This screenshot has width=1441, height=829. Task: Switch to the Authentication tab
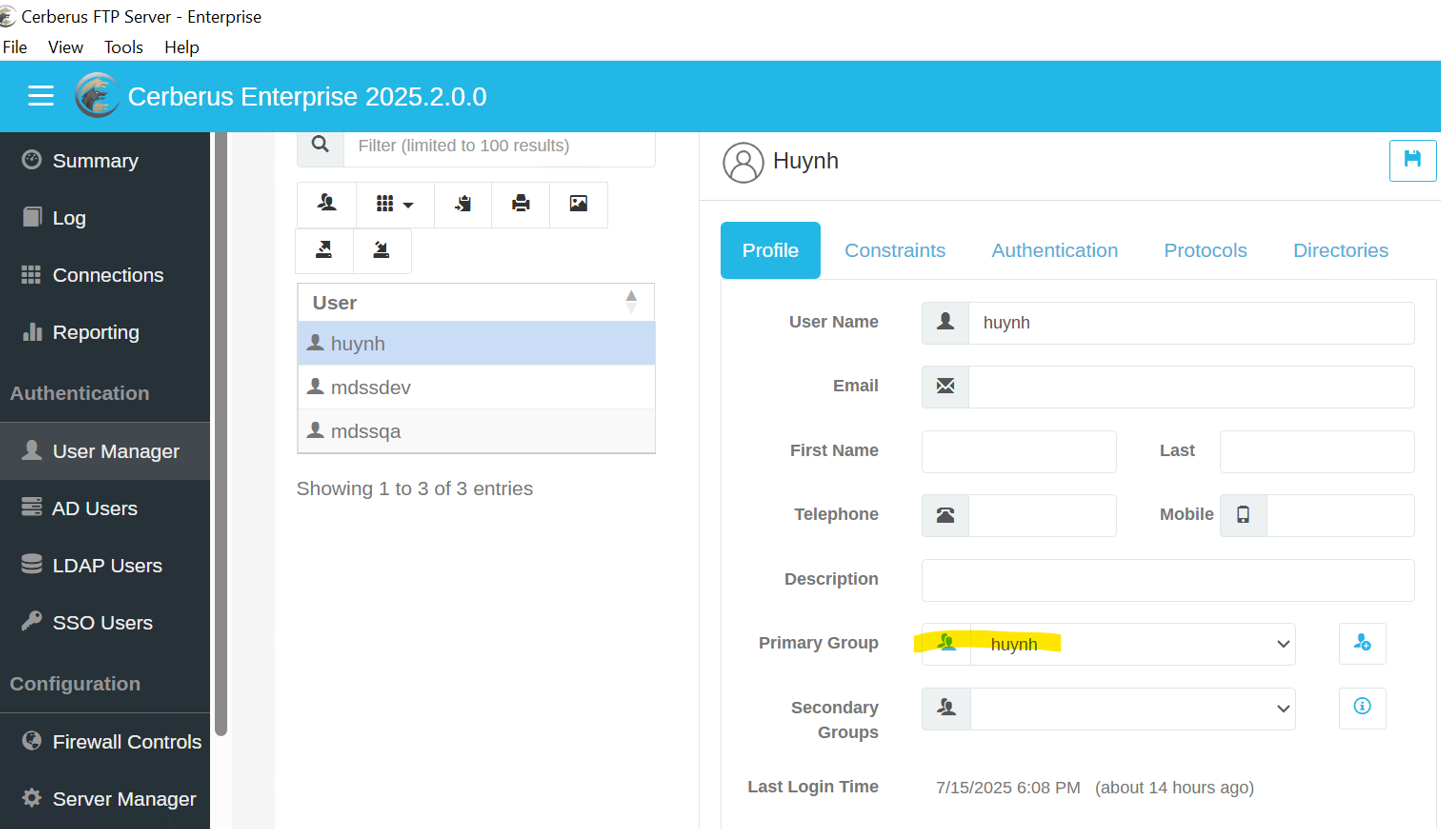click(1055, 250)
